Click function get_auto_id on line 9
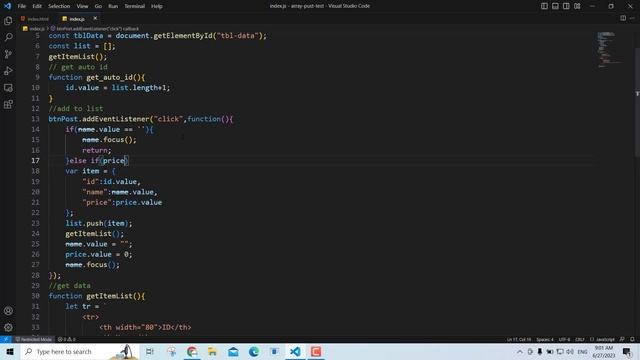Screen dimensions: 640x360 97,77
